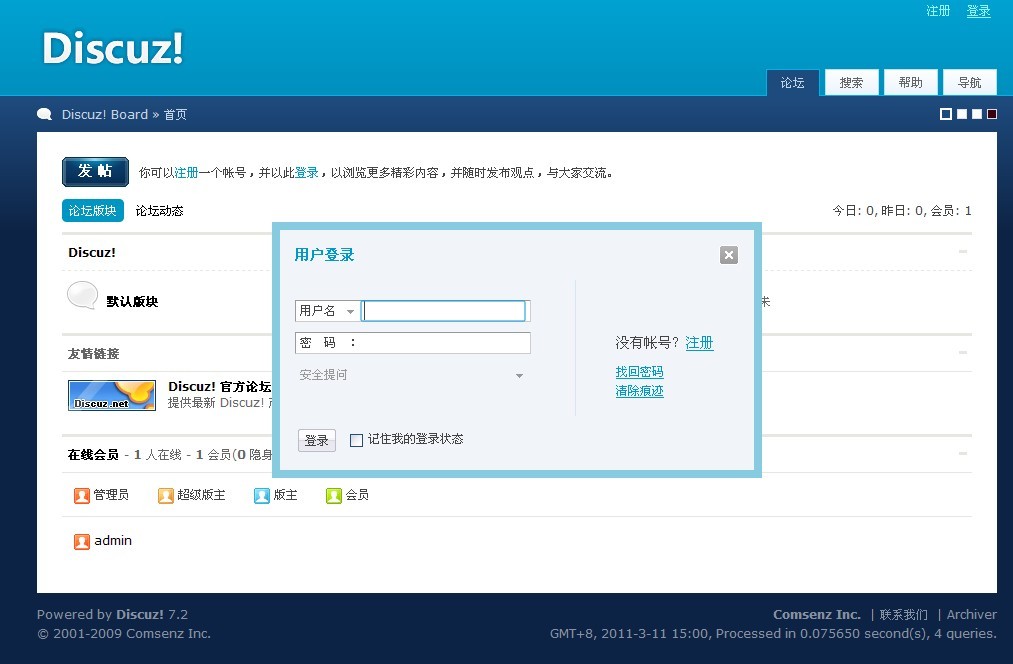Open the 用户名 login type dropdown

[x=327, y=311]
